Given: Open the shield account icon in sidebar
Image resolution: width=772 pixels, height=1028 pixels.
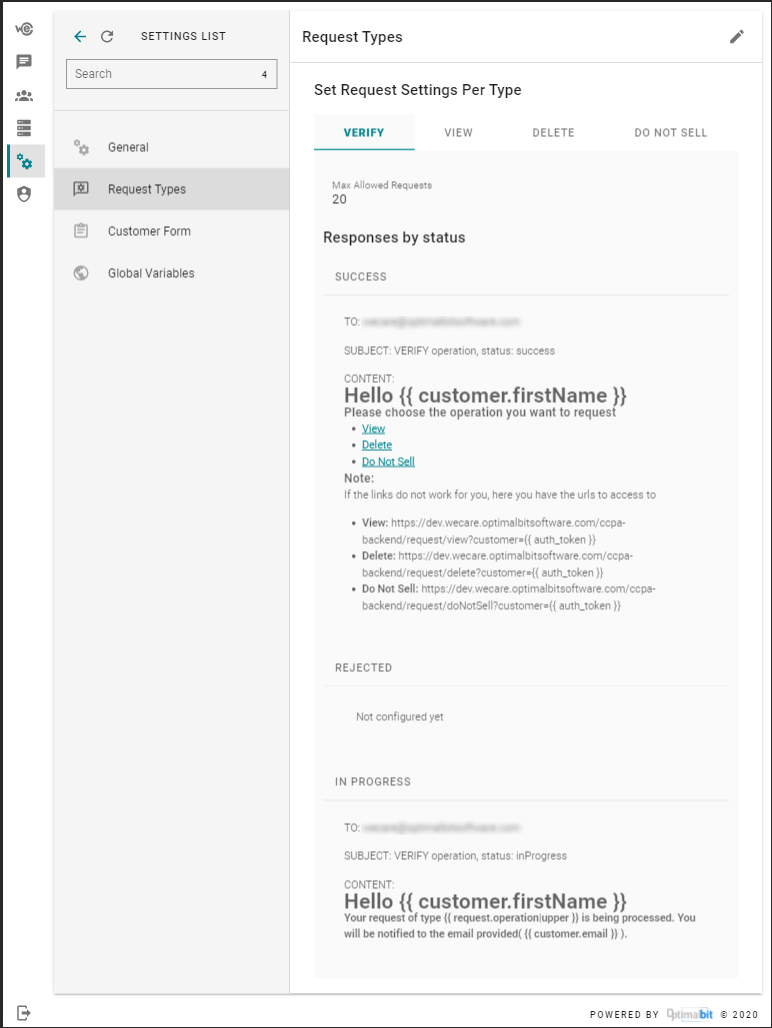Looking at the screenshot, I should 24,194.
